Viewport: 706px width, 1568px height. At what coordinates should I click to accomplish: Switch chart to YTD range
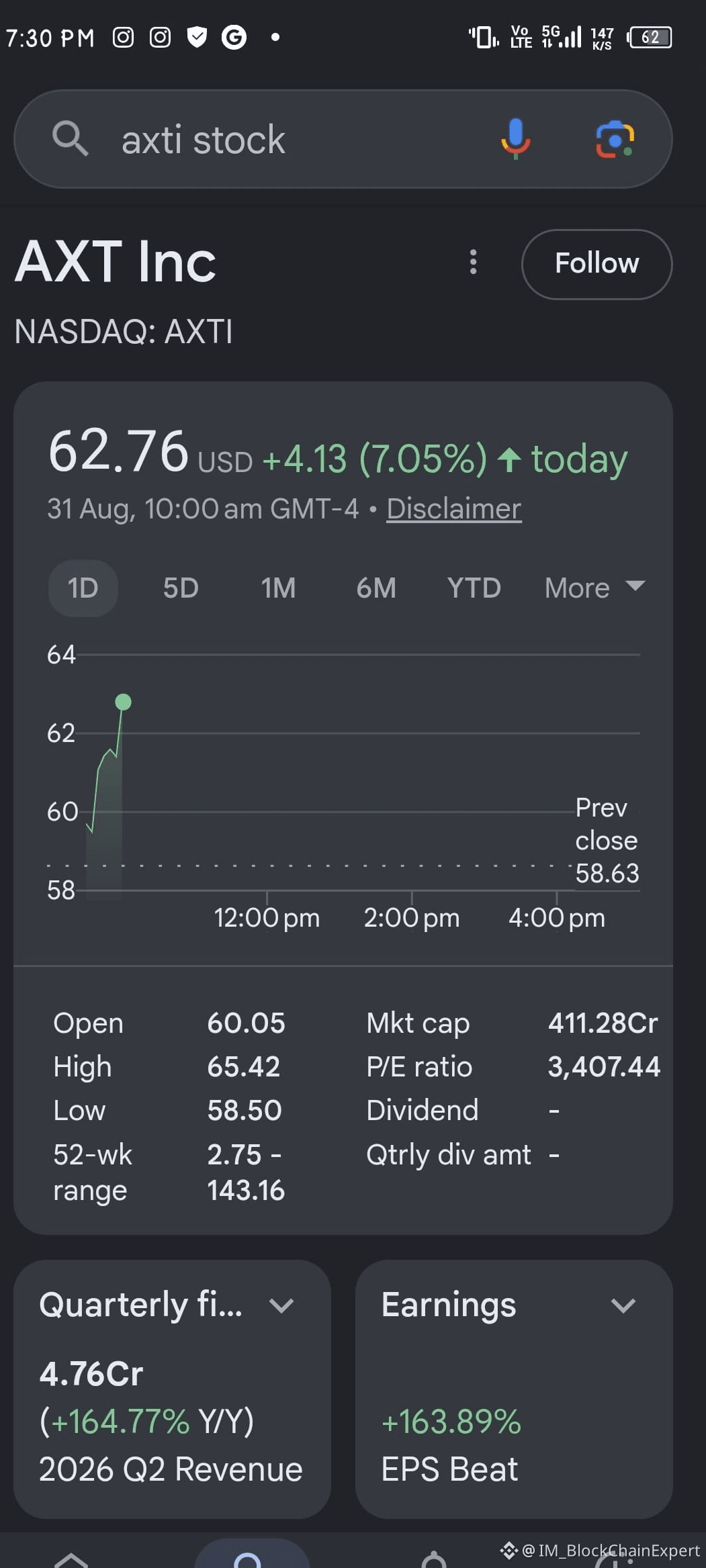[474, 588]
